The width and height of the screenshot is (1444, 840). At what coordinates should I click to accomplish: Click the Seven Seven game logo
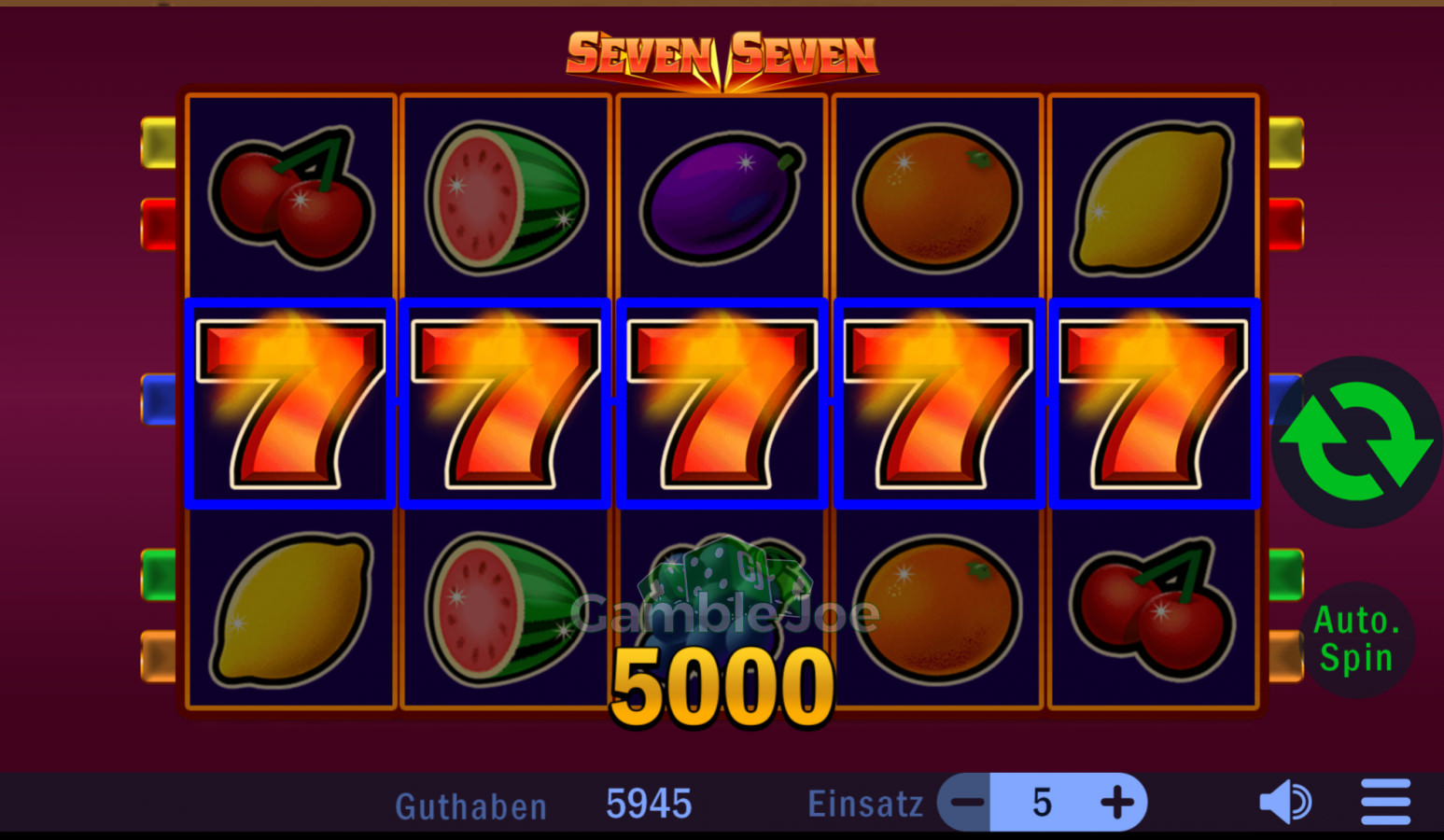[x=722, y=59]
